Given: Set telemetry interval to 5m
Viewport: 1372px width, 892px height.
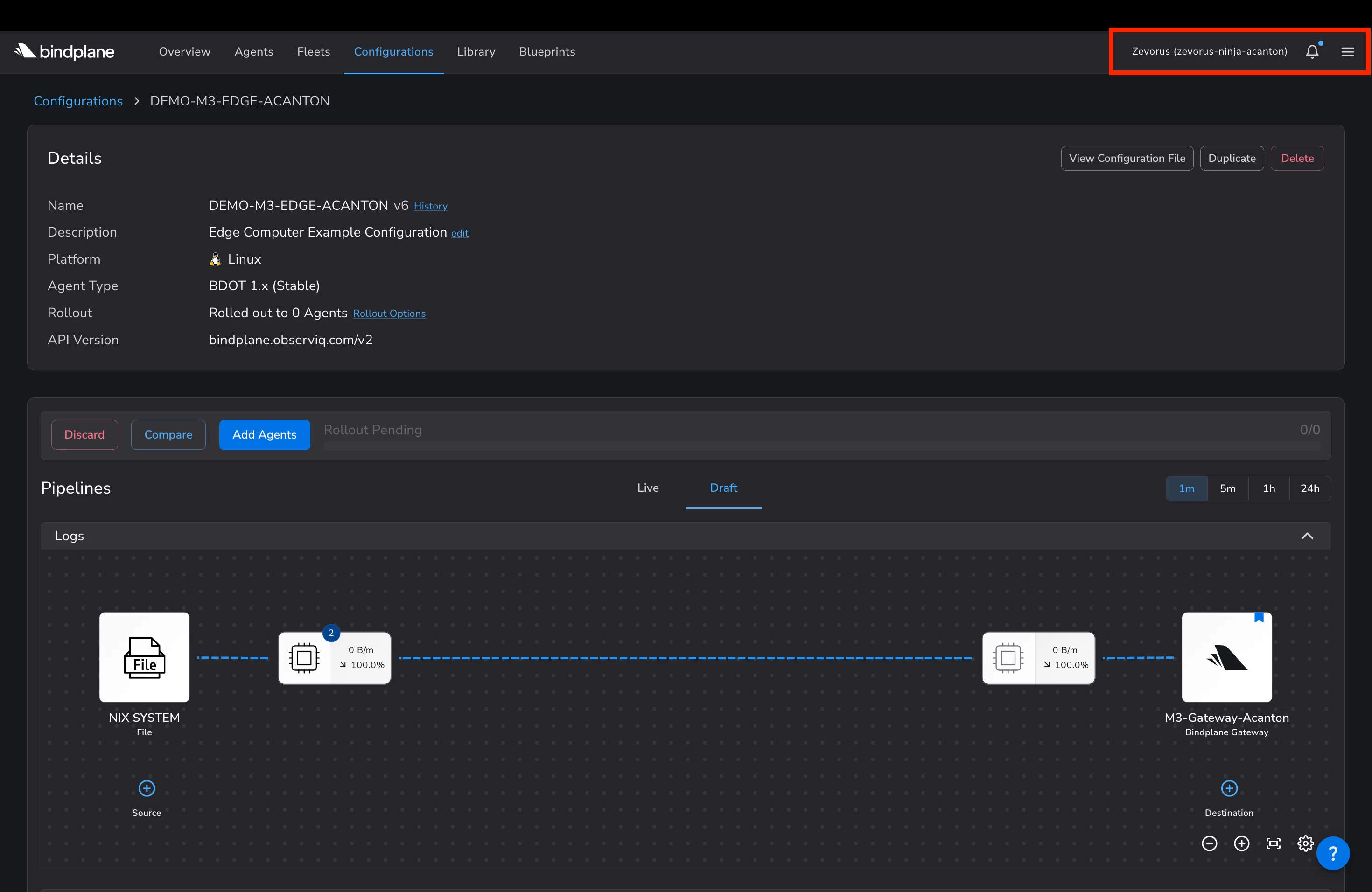Looking at the screenshot, I should [1228, 488].
